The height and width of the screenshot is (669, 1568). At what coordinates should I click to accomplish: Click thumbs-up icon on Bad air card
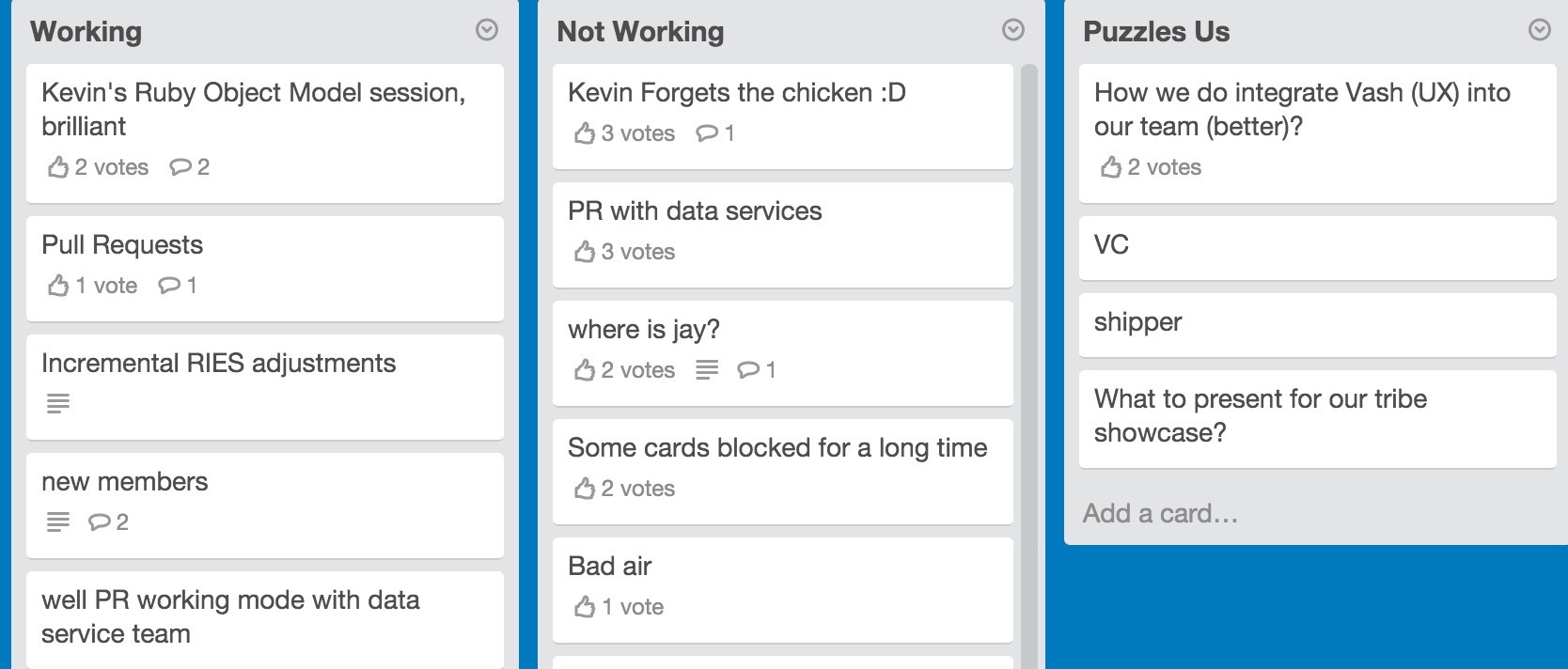pyautogui.click(x=585, y=607)
